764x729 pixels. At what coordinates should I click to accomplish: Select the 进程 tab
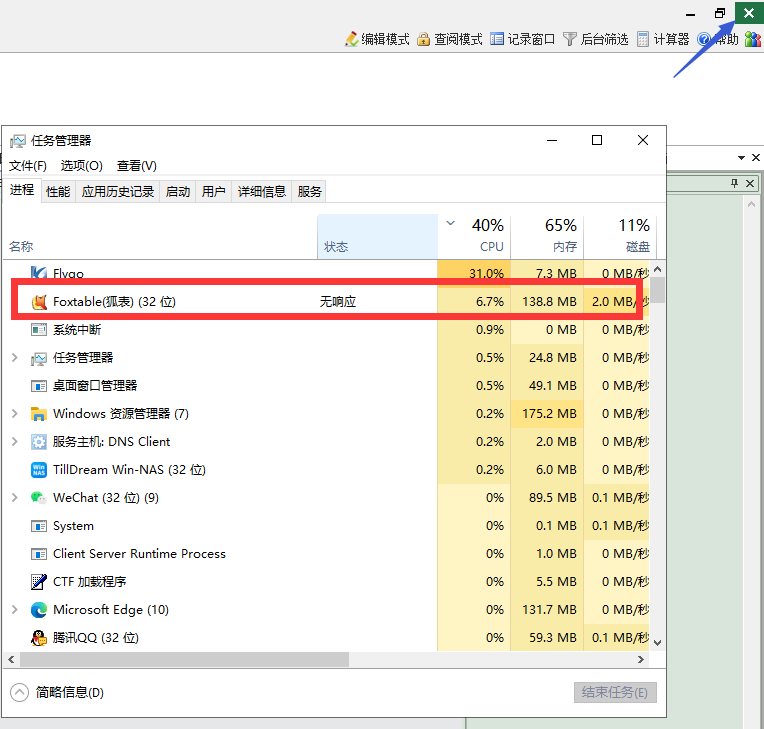[22, 190]
